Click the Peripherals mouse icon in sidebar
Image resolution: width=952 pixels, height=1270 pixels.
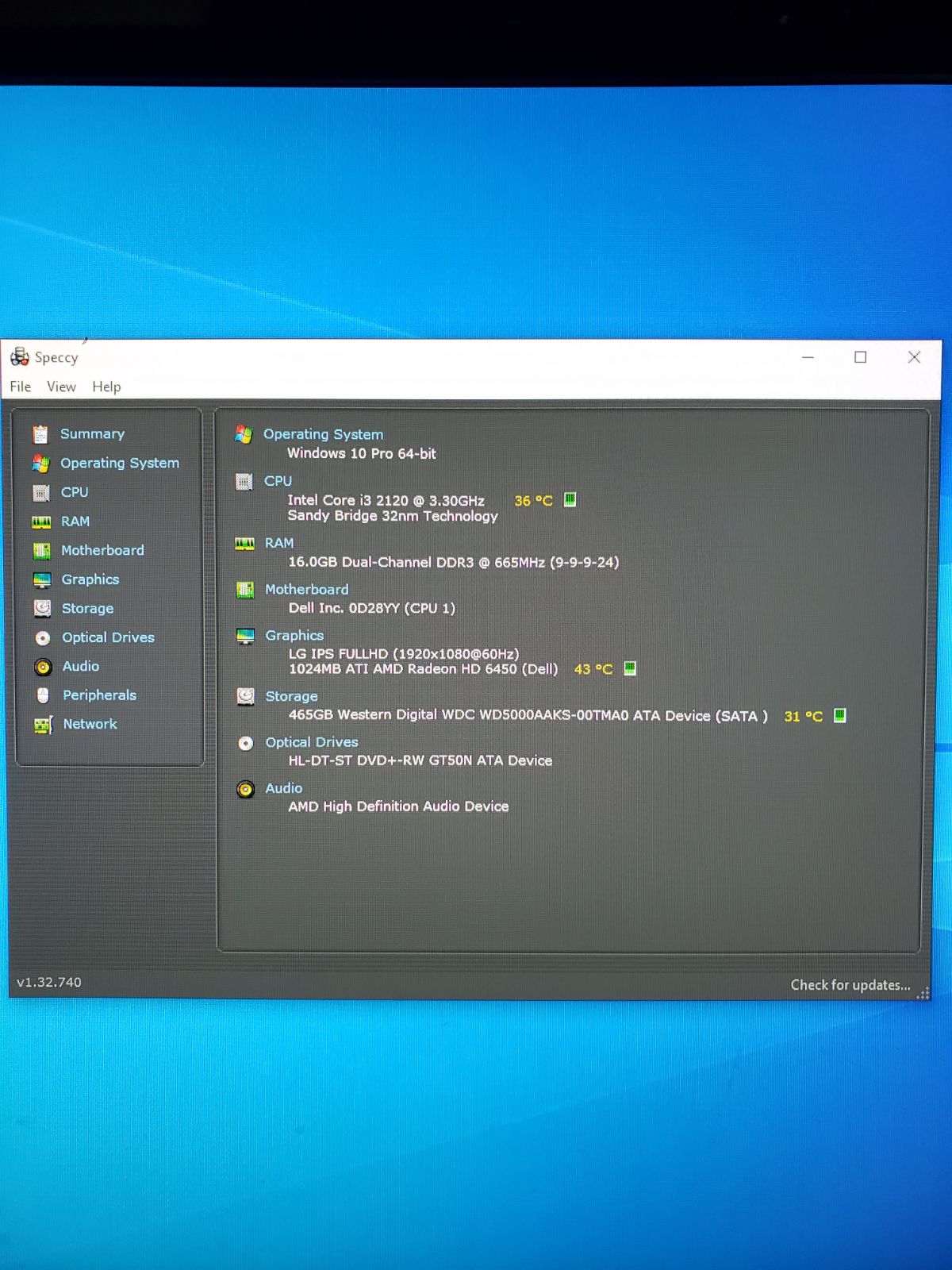click(43, 695)
